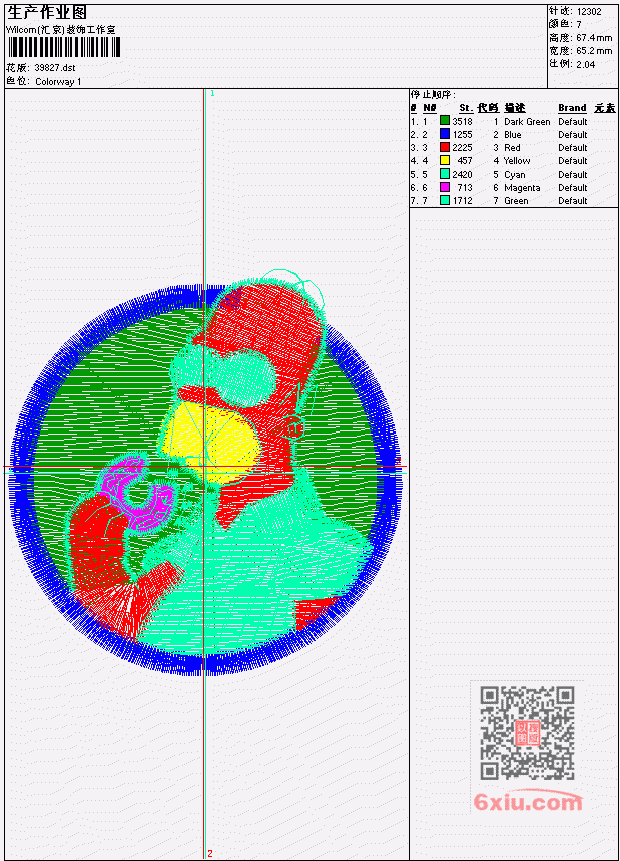Image resolution: width=620 pixels, height=861 pixels.
Task: Click the Magenta thread color swatch
Action: 445,187
